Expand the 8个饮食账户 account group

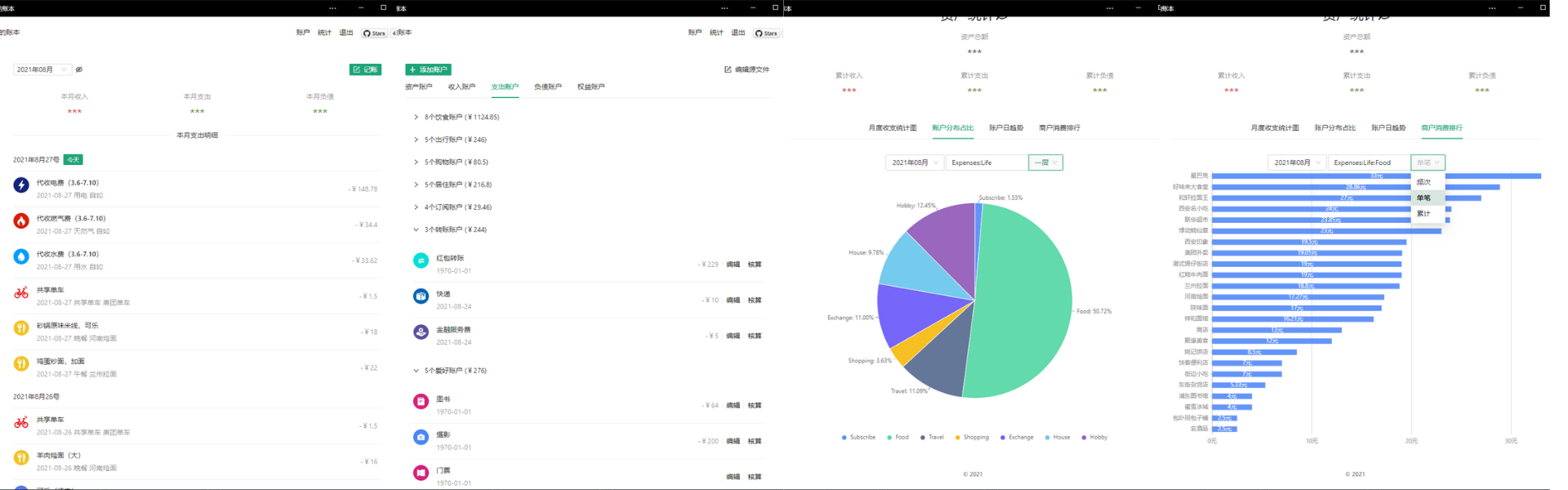416,118
